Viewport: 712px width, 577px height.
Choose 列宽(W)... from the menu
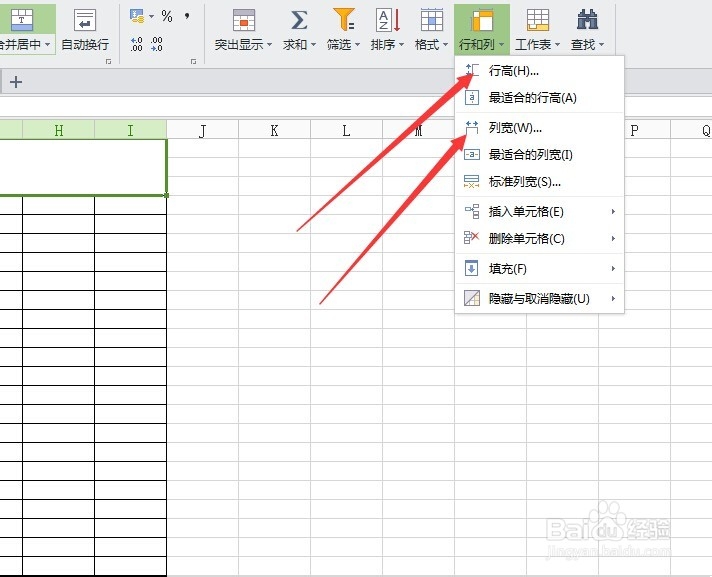539,128
